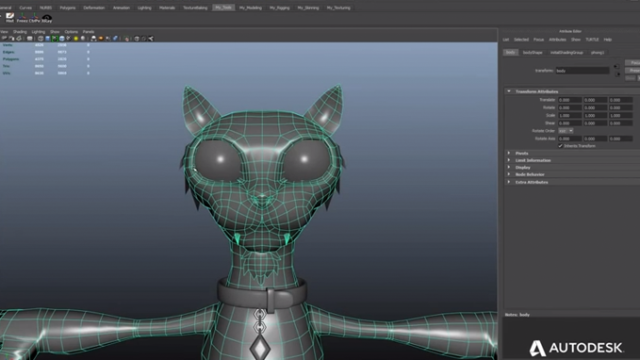Open the My_Modeling shelf tab

(x=250, y=7)
